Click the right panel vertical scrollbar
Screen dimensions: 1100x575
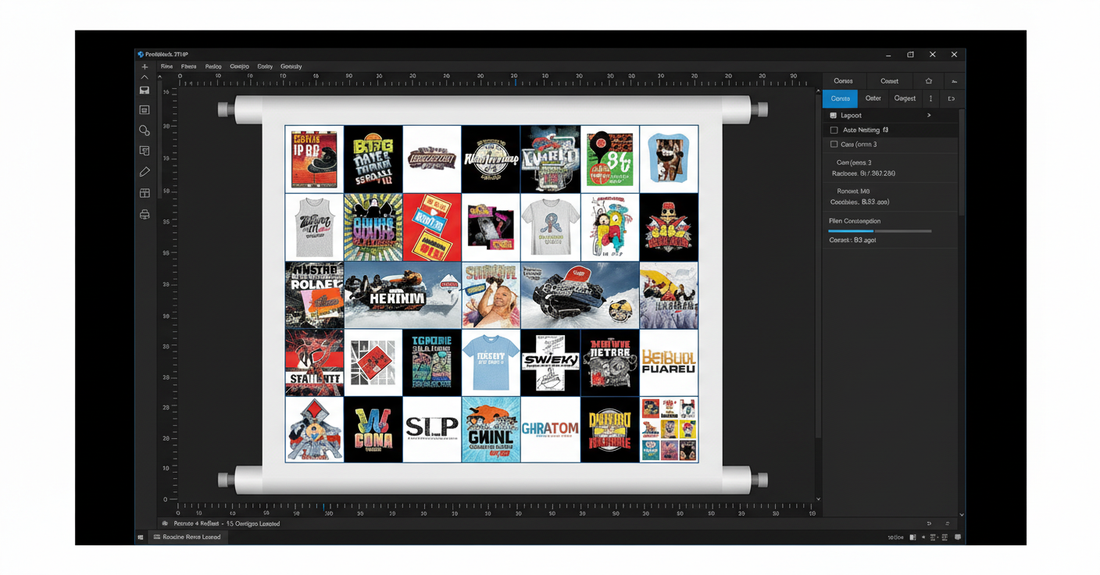point(961,161)
